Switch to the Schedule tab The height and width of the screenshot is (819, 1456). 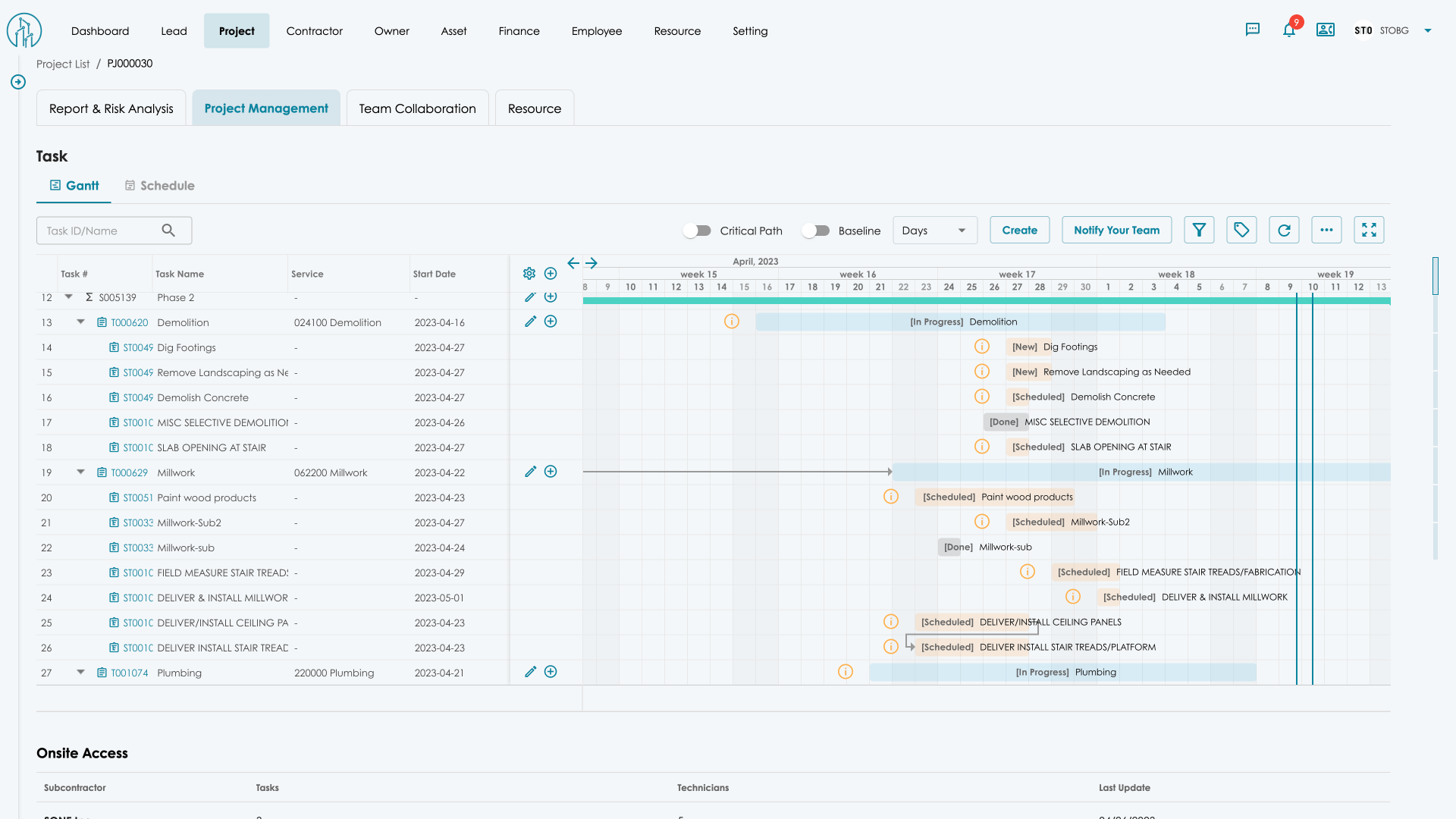[160, 186]
